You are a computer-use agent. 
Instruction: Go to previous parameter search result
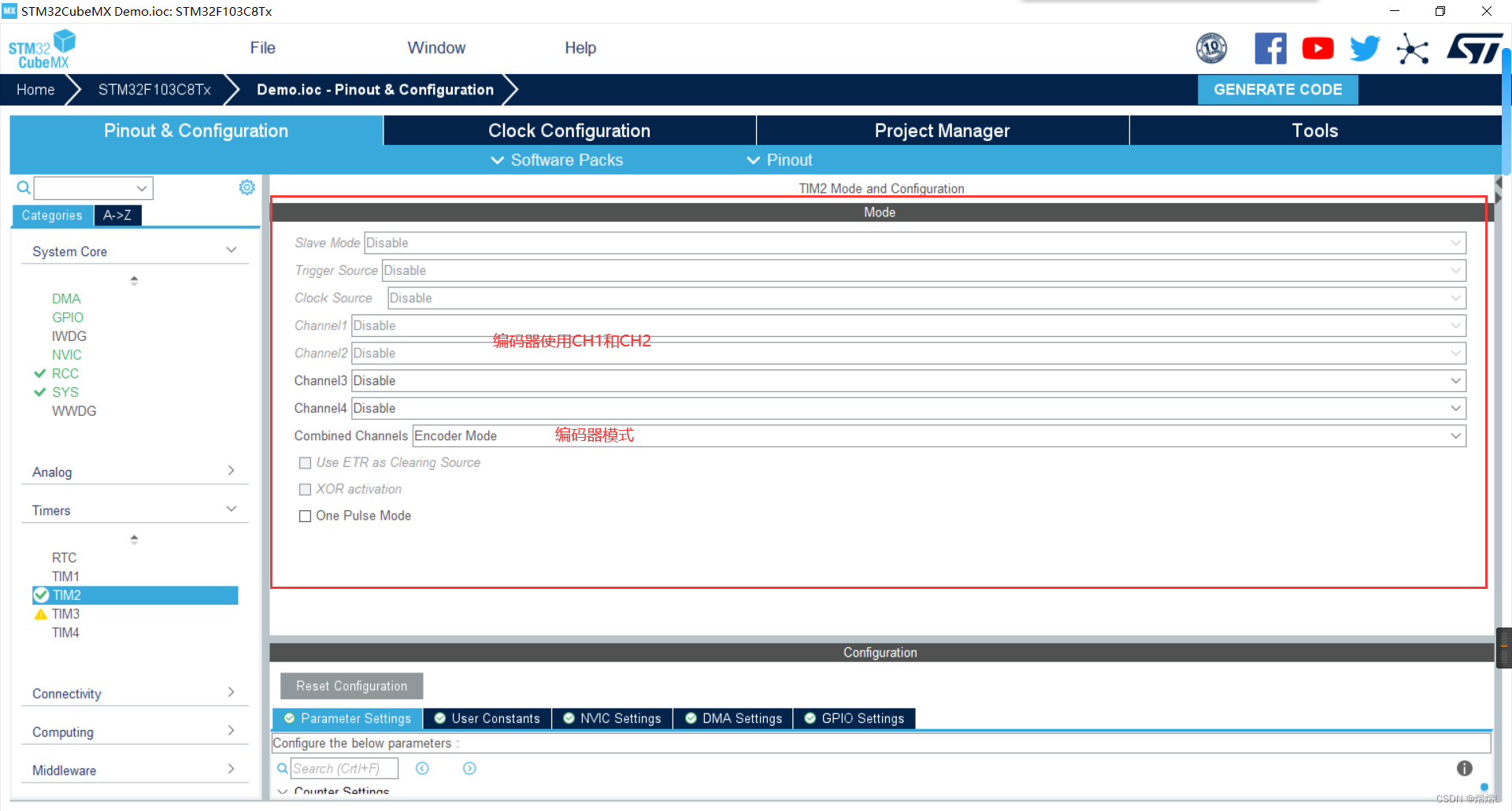tap(422, 768)
